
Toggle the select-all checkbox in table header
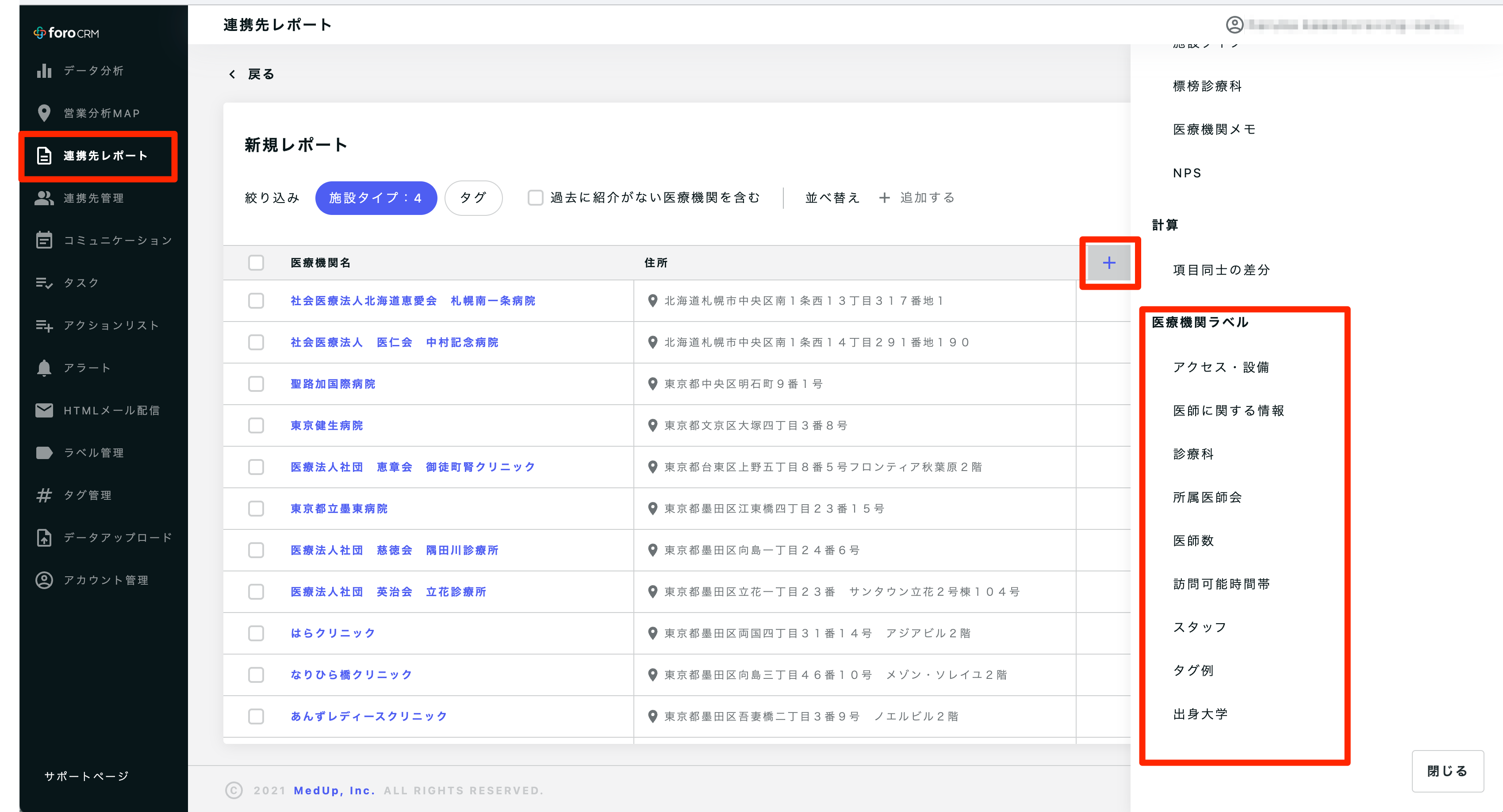click(x=256, y=263)
